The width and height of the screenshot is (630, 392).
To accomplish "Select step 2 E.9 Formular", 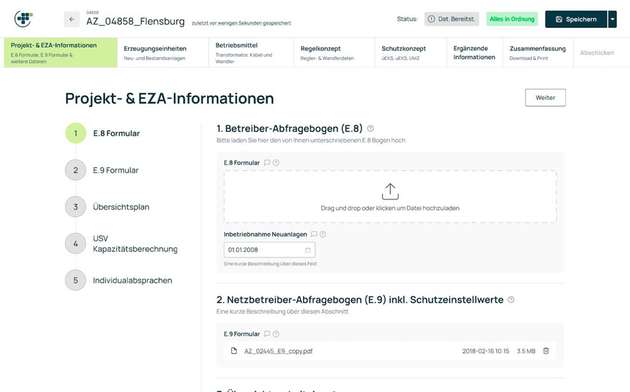I will 102,170.
